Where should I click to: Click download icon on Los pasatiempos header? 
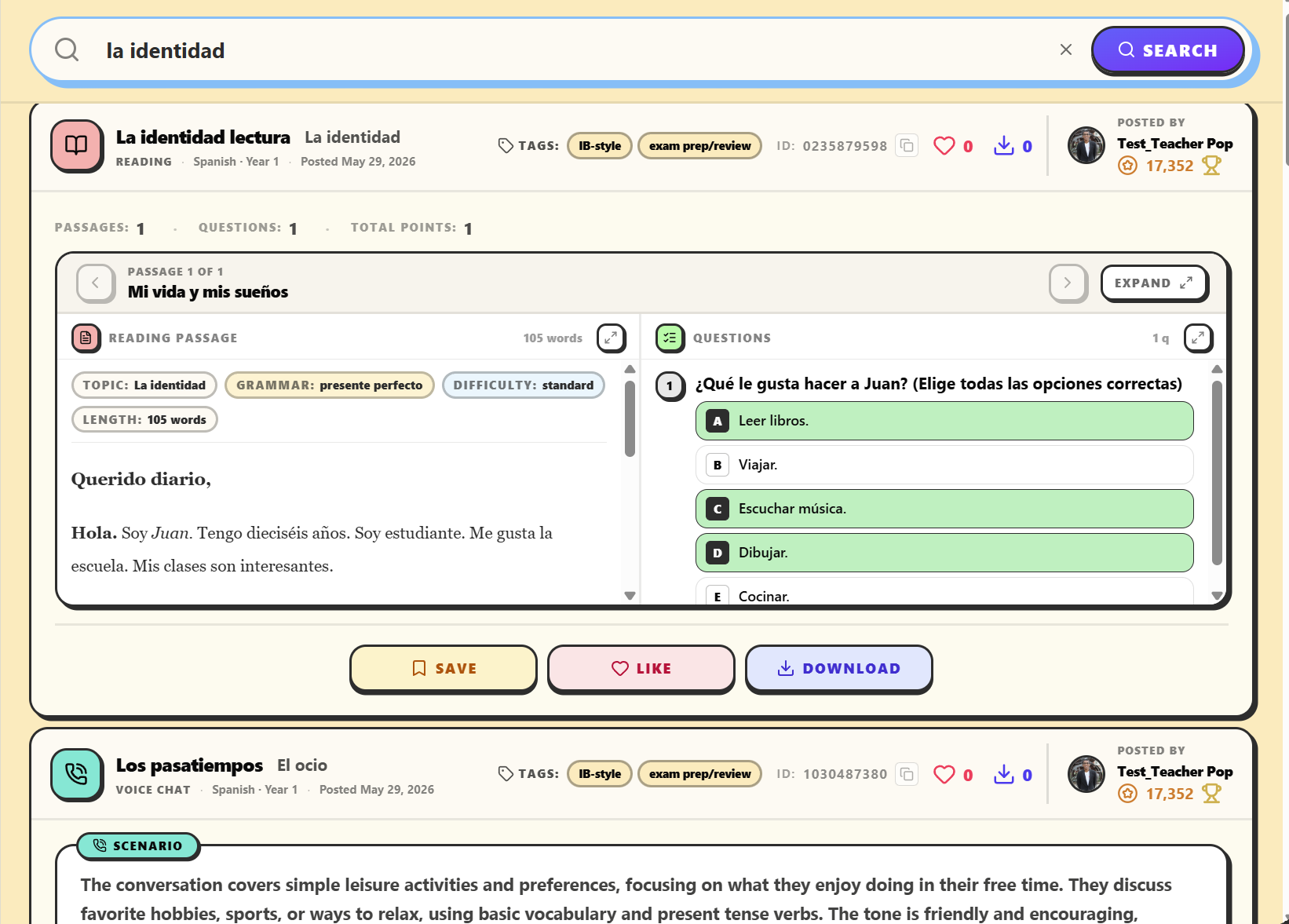1004,774
